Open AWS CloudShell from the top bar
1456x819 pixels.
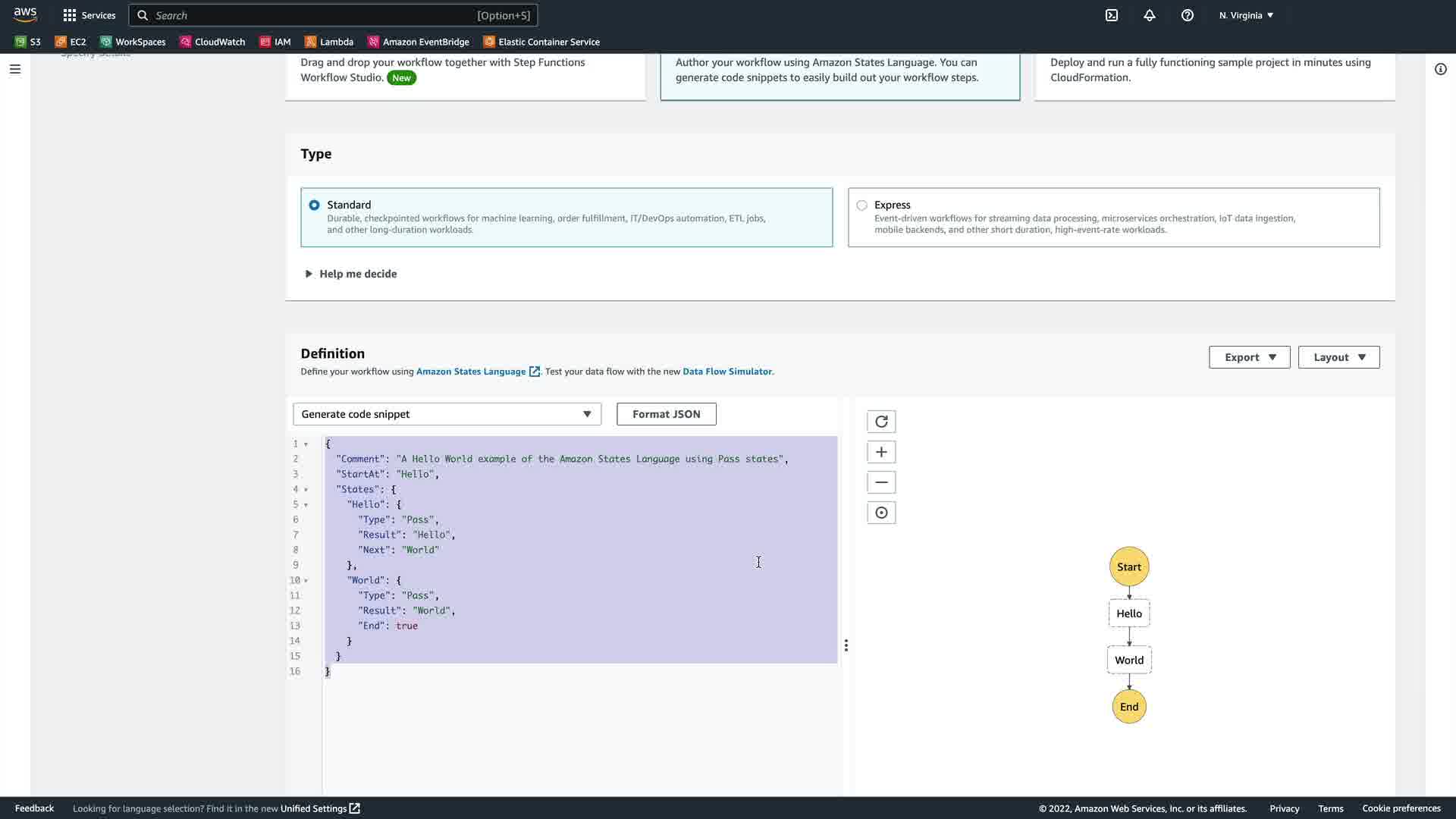coord(1112,15)
